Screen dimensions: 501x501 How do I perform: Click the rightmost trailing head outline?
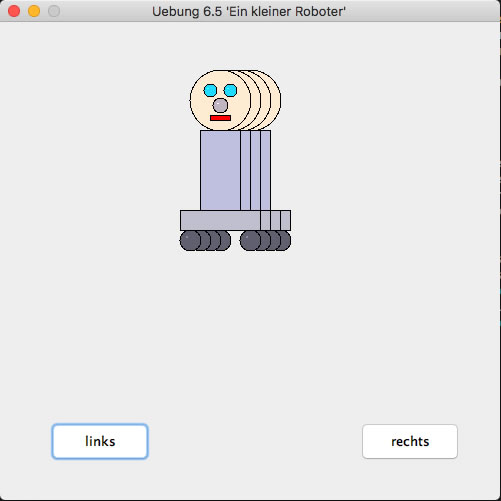[x=276, y=100]
